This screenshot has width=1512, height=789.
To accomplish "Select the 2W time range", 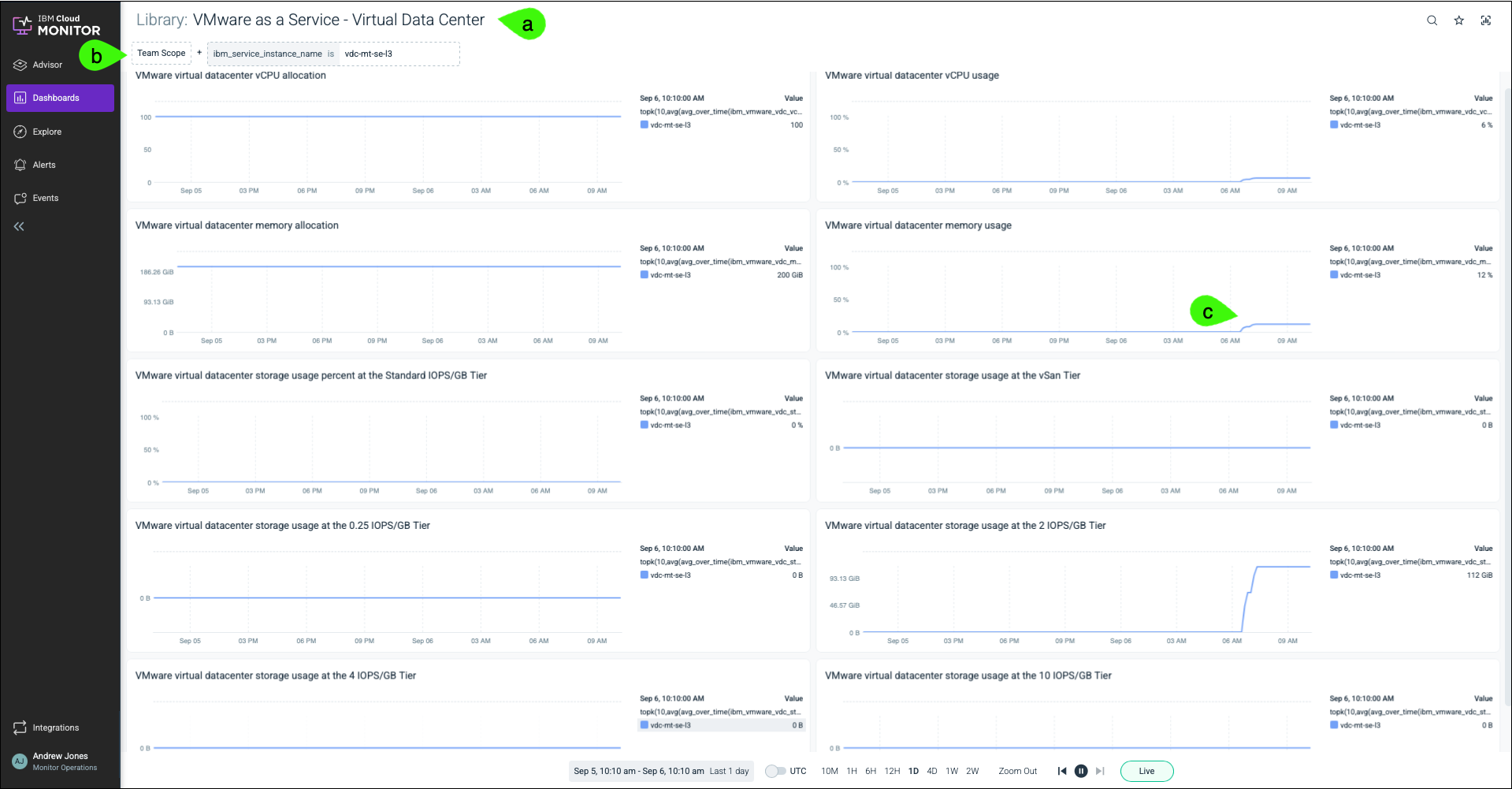I will [x=972, y=771].
